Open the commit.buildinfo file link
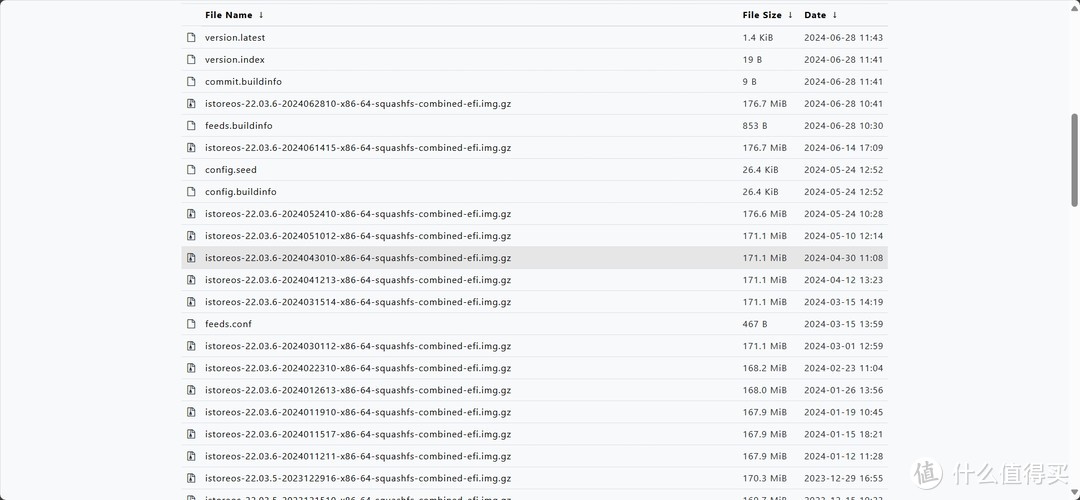Screen dimensions: 1080x500 pyautogui.click(x=243, y=82)
